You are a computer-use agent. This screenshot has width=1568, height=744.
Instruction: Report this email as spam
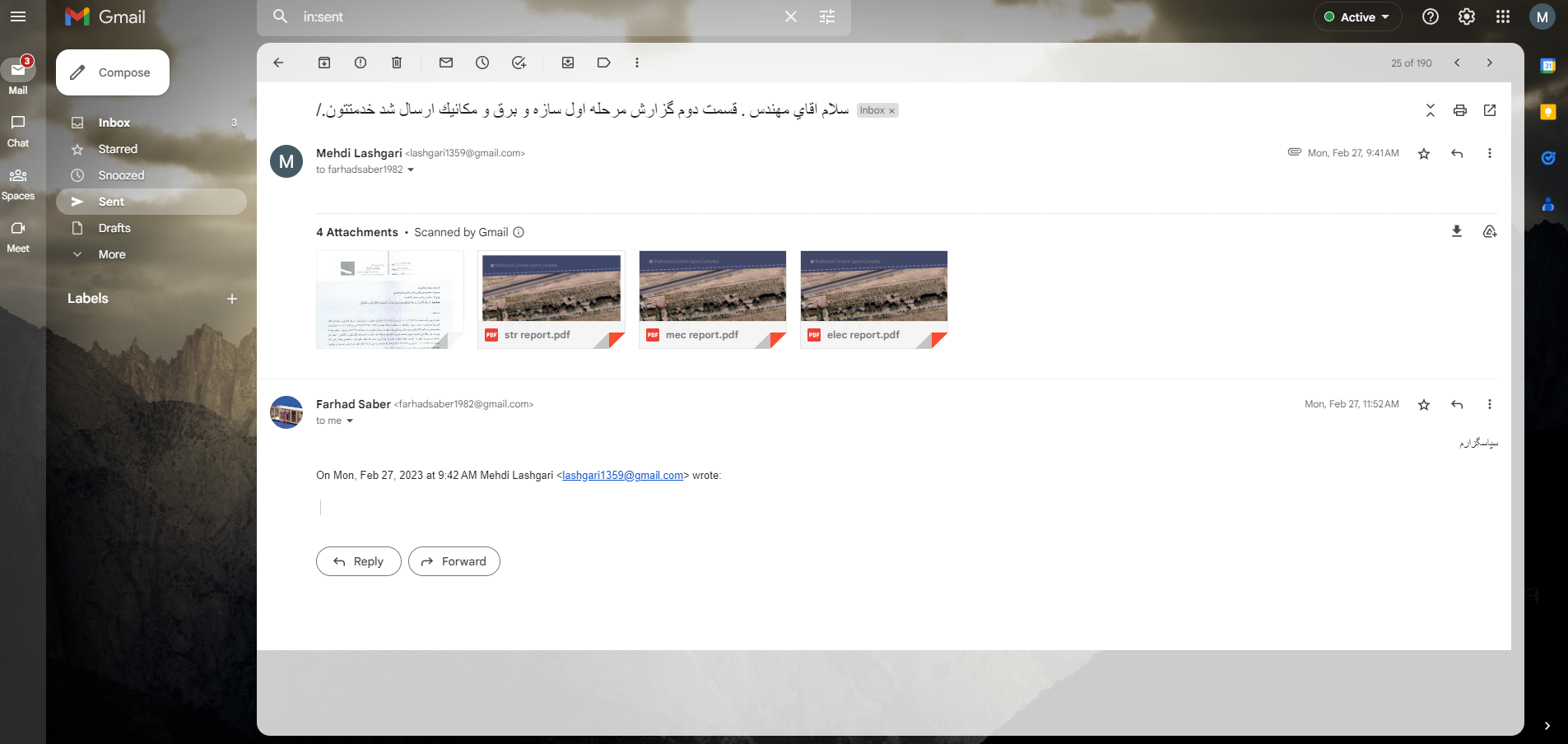[361, 63]
